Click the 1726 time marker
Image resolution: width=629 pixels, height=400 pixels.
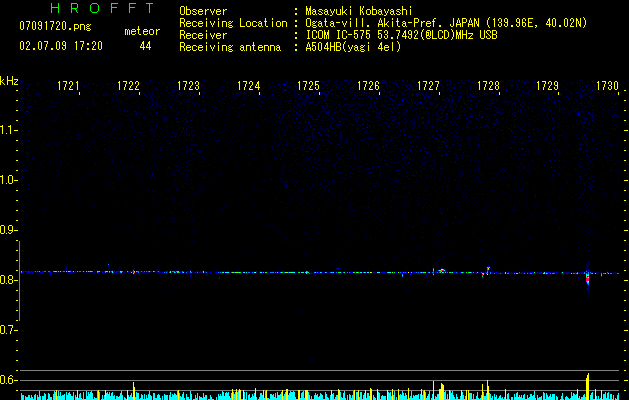click(368, 86)
